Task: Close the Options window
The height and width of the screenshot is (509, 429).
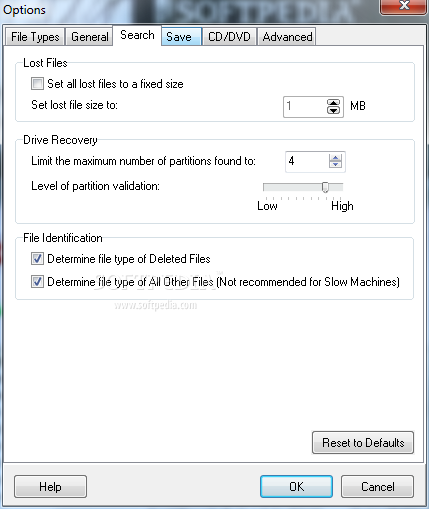Action: tap(404, 6)
